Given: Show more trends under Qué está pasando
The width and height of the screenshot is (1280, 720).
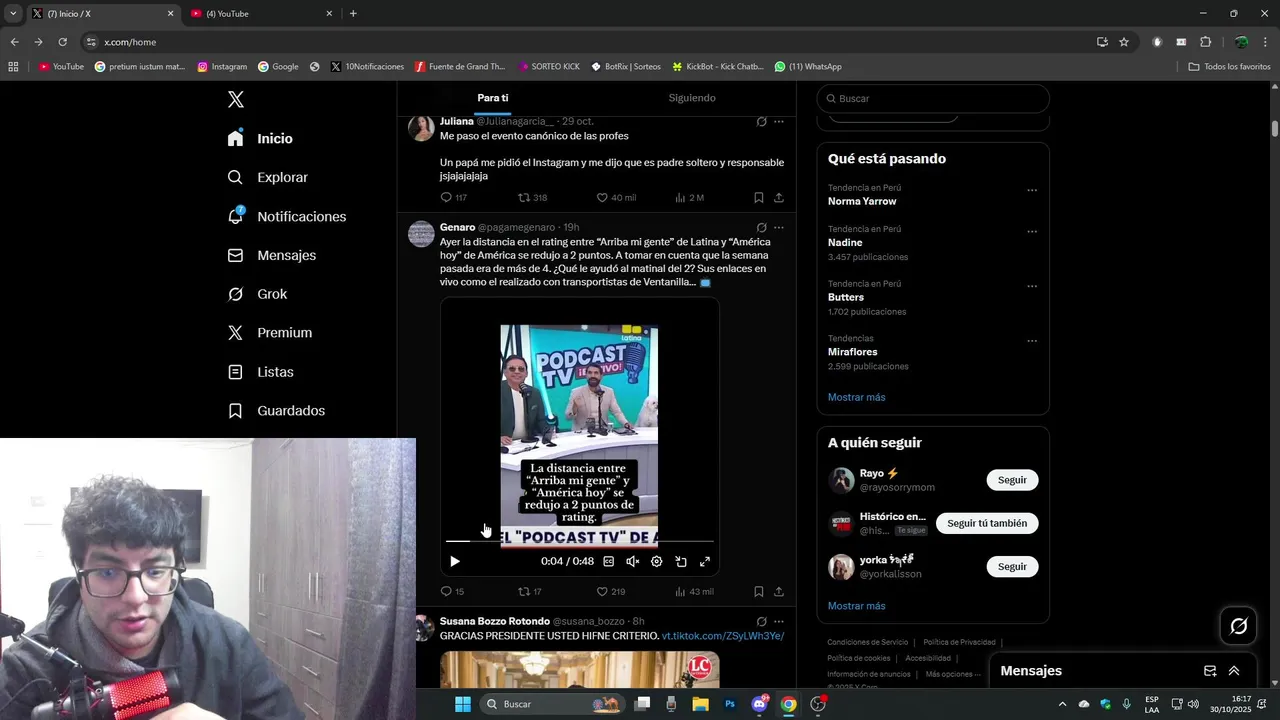Looking at the screenshot, I should (856, 397).
